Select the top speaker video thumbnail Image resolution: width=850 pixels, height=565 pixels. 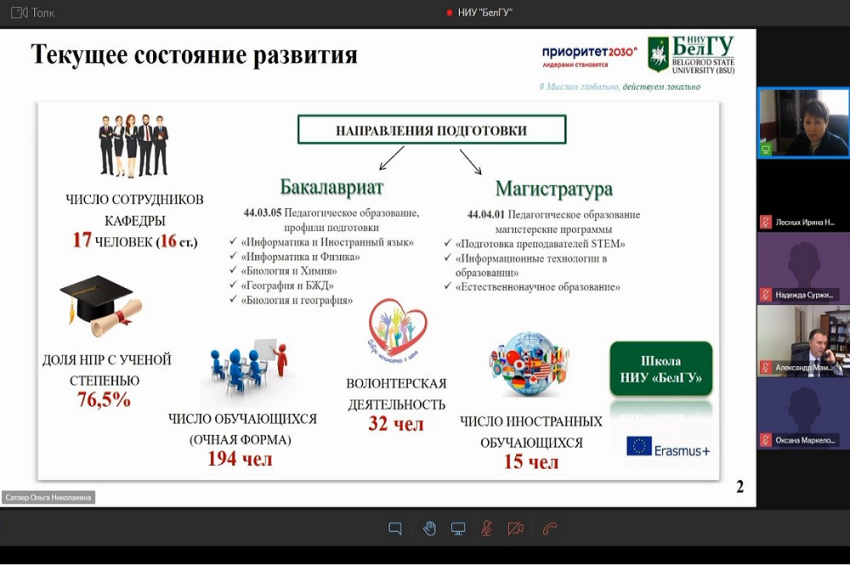[803, 122]
